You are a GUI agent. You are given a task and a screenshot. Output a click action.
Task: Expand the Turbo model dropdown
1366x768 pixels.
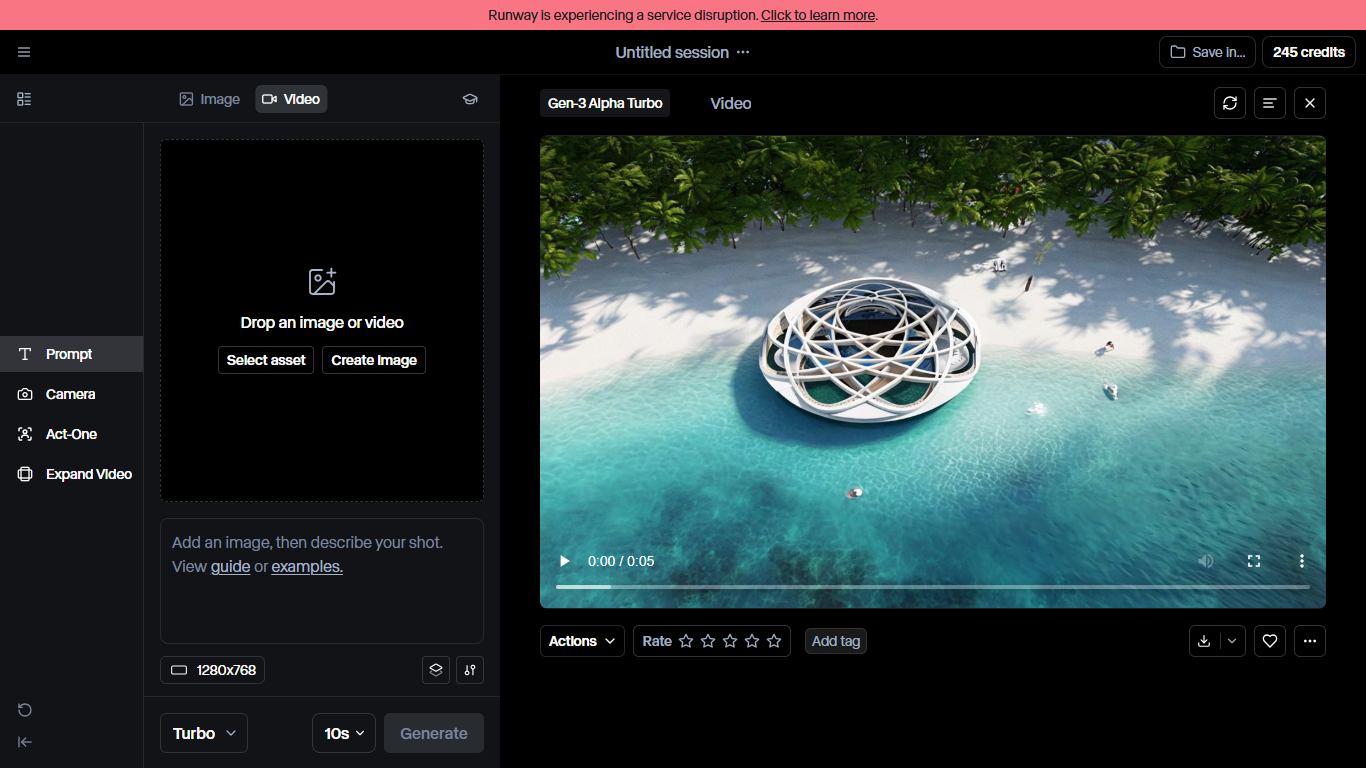[204, 733]
